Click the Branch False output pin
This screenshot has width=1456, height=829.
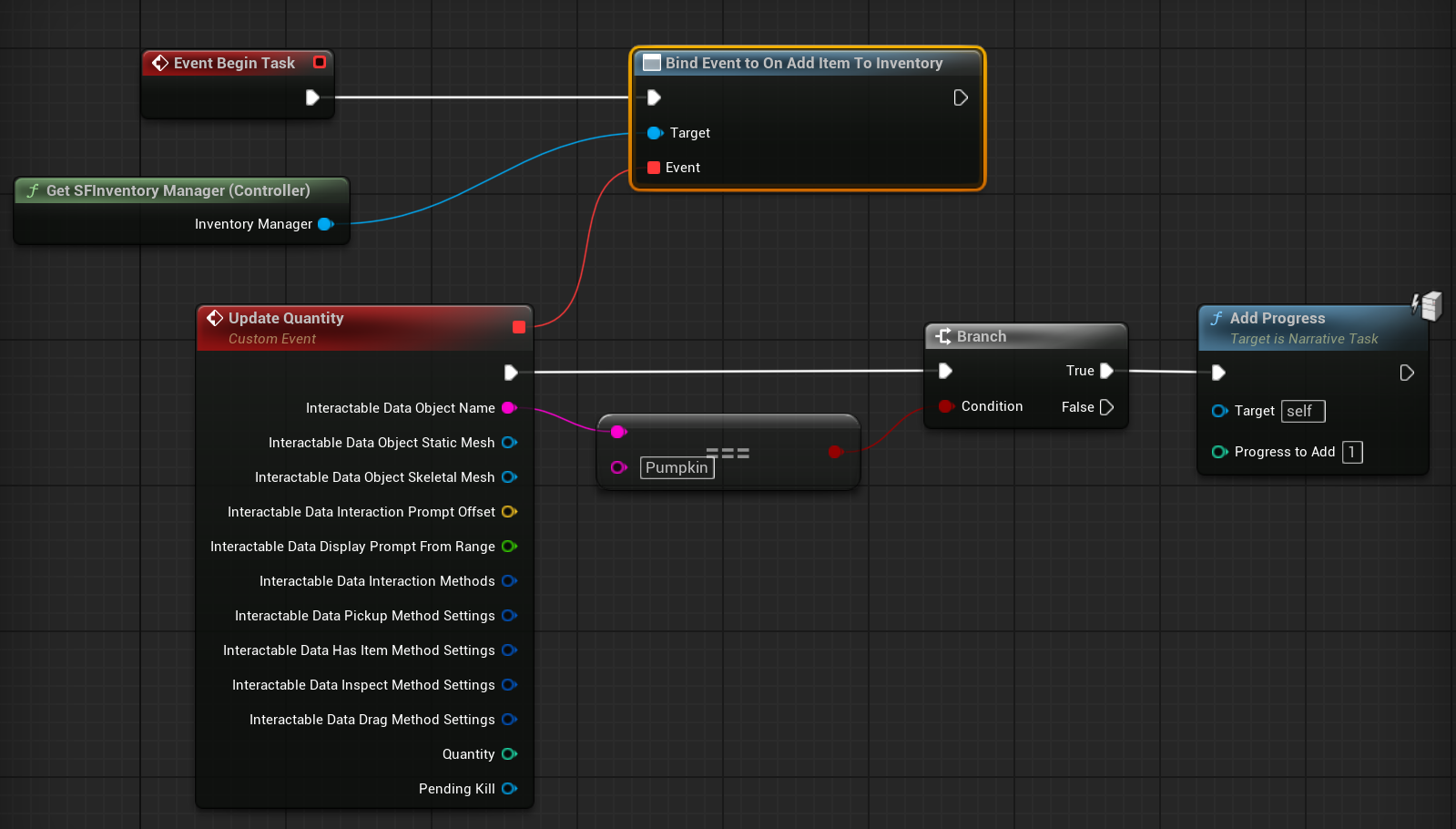click(1106, 407)
